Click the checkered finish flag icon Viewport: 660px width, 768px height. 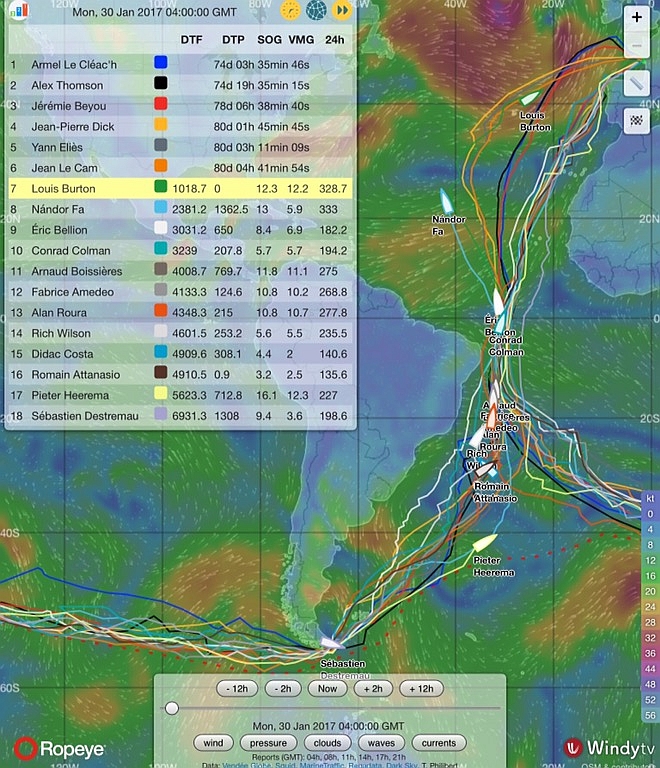(637, 121)
